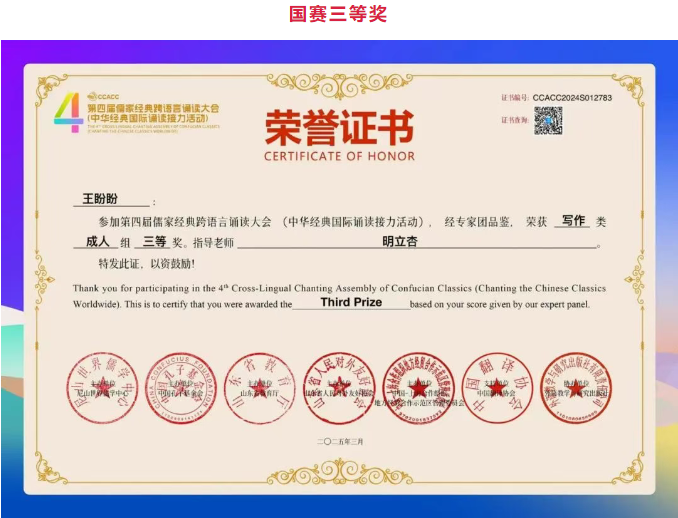Click CERTIFICATE OF HONOR subtitle
Screen dimensions: 678x518
339,156
